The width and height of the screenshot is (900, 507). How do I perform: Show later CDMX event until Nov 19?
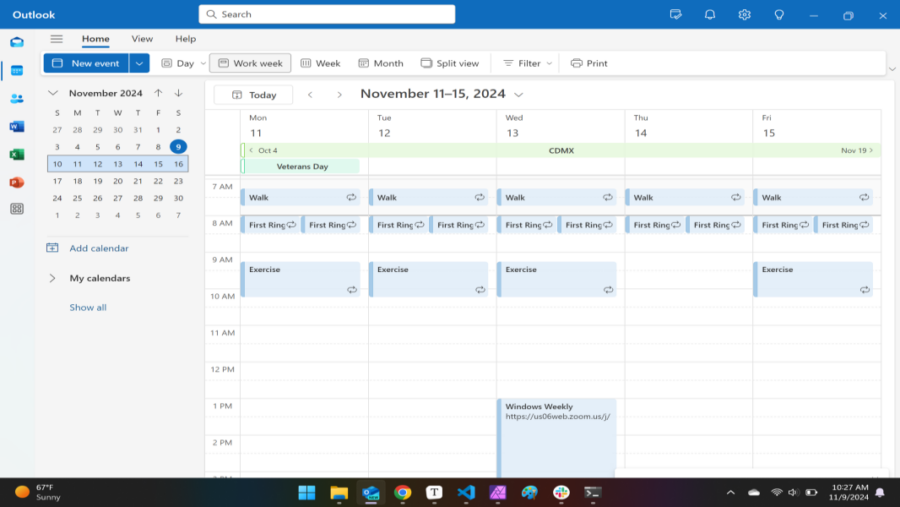point(857,150)
